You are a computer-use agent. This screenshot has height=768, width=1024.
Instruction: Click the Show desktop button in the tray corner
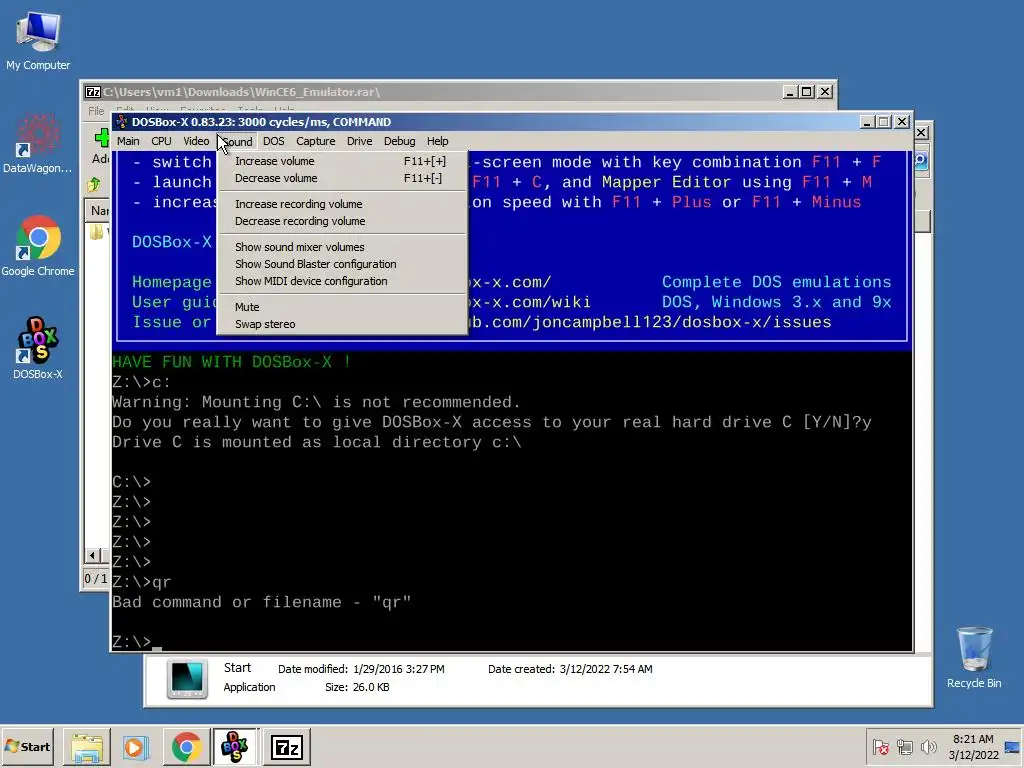pos(1014,747)
